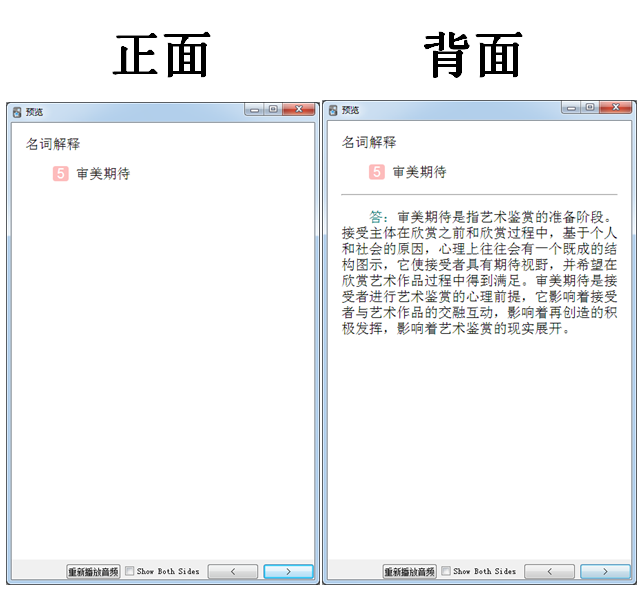This screenshot has height=590, width=643.
Task: Go to previous card in the left 正面 window
Action: (x=233, y=571)
